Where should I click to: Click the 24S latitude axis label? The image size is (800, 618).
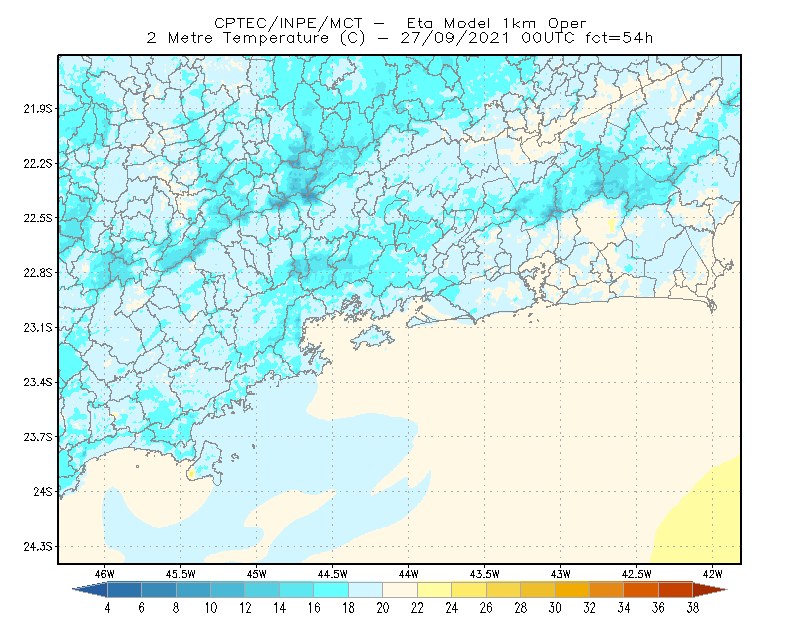(x=43, y=491)
